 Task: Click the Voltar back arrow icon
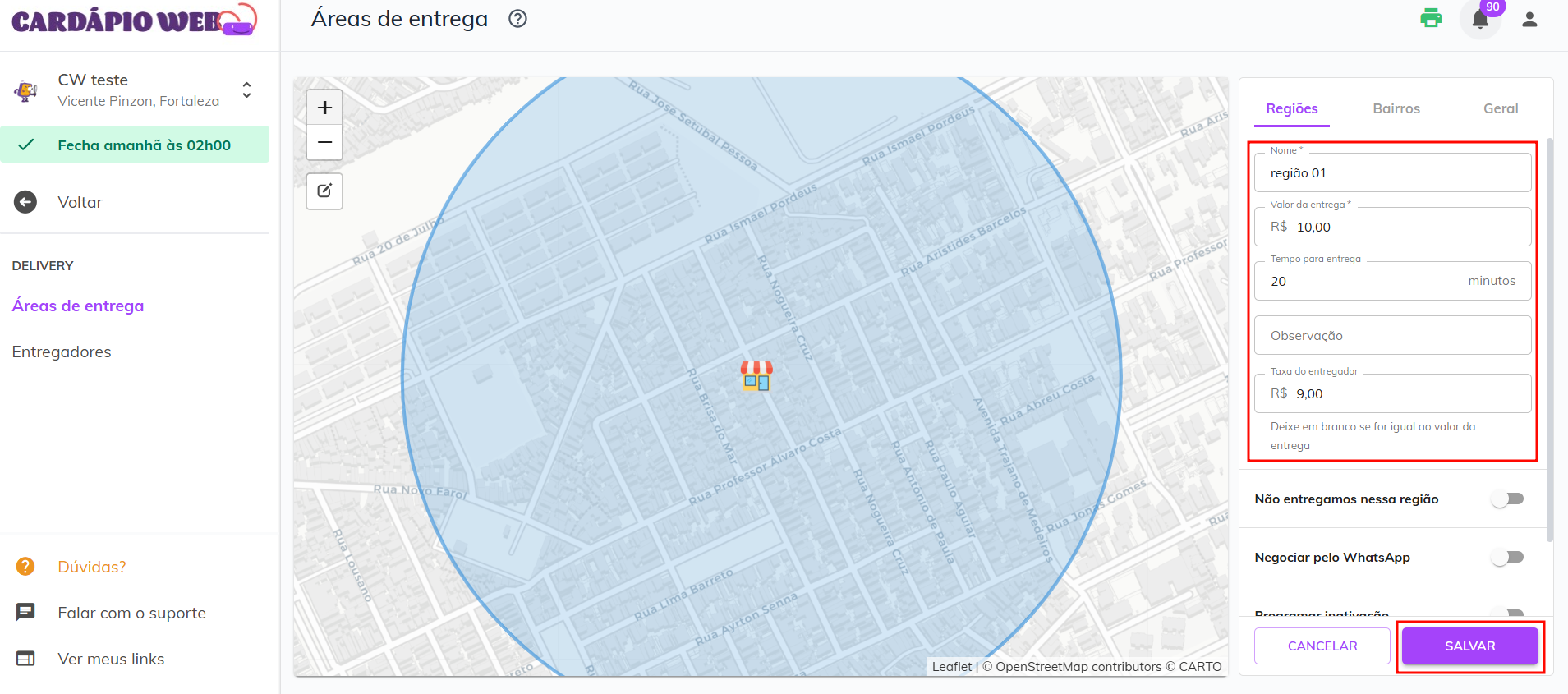pos(25,202)
